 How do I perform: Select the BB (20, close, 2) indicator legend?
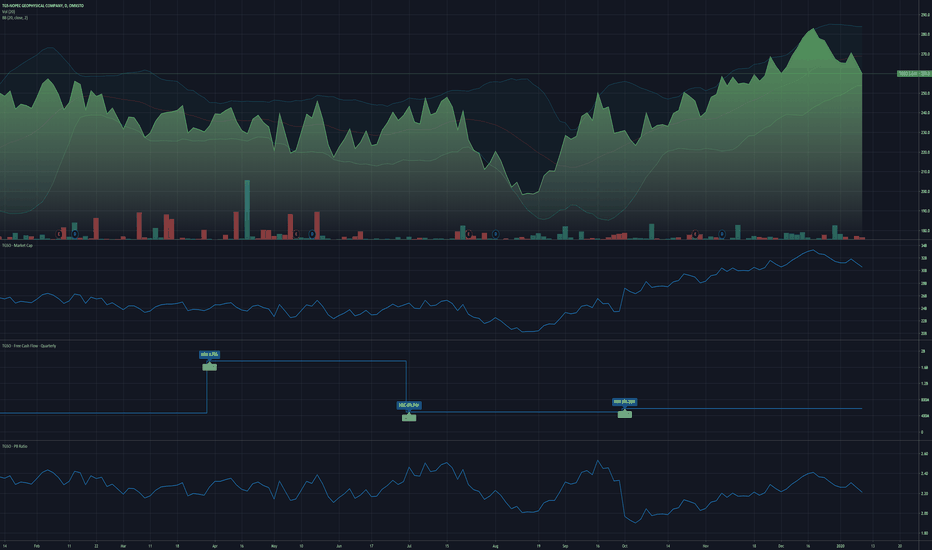15,17
